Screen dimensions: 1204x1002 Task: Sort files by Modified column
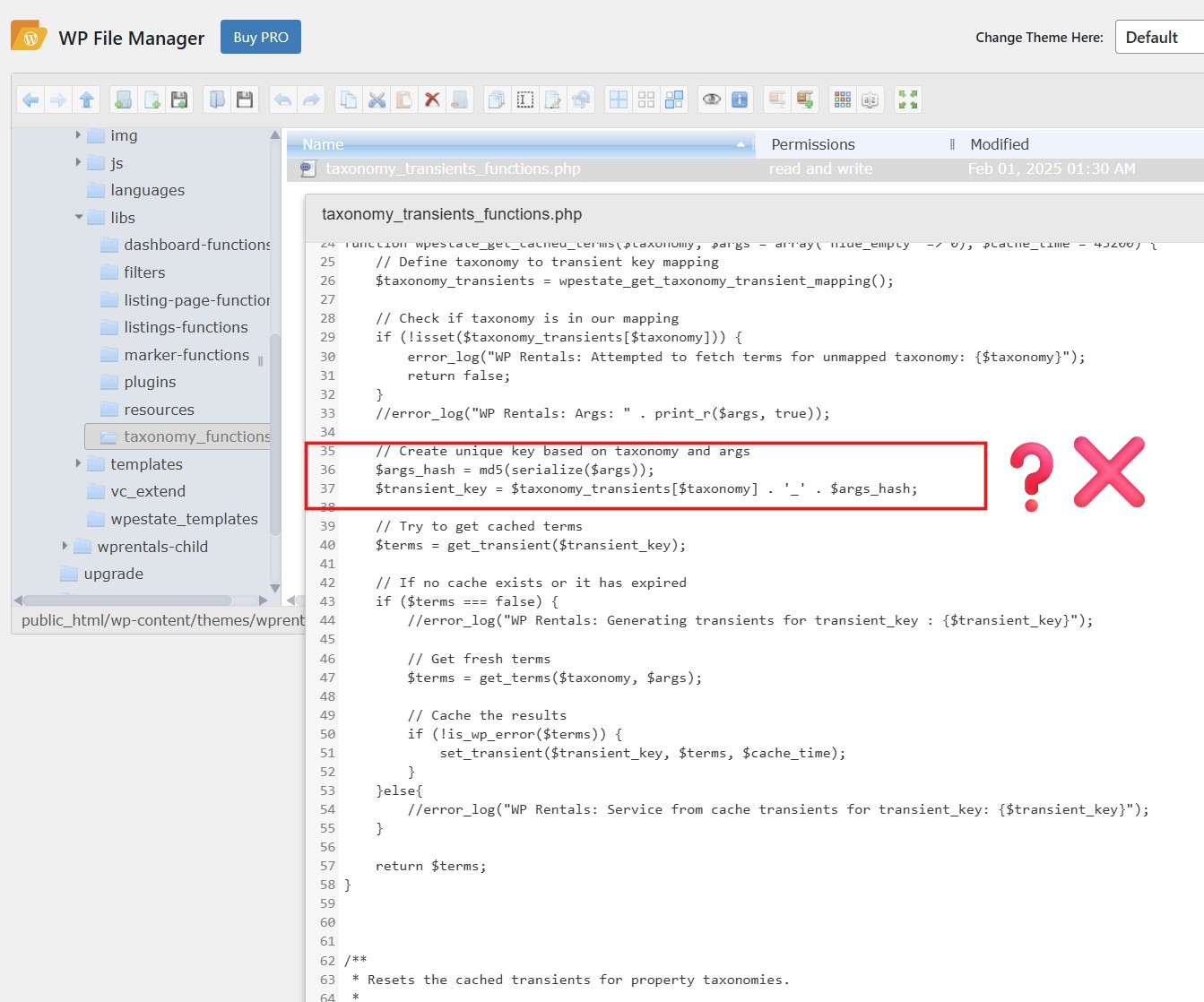pos(999,144)
